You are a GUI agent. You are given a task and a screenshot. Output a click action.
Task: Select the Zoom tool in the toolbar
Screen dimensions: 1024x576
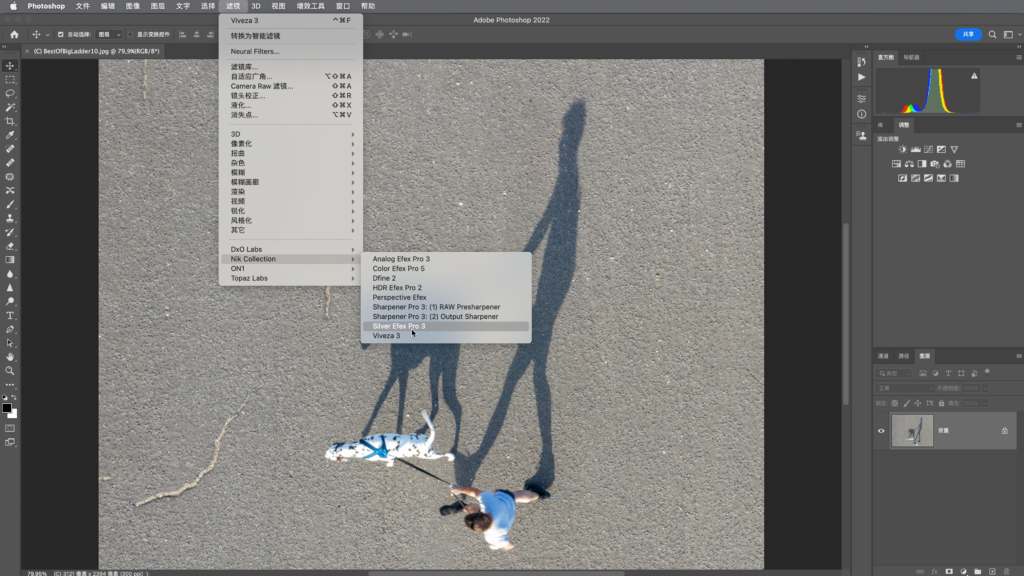(10, 371)
